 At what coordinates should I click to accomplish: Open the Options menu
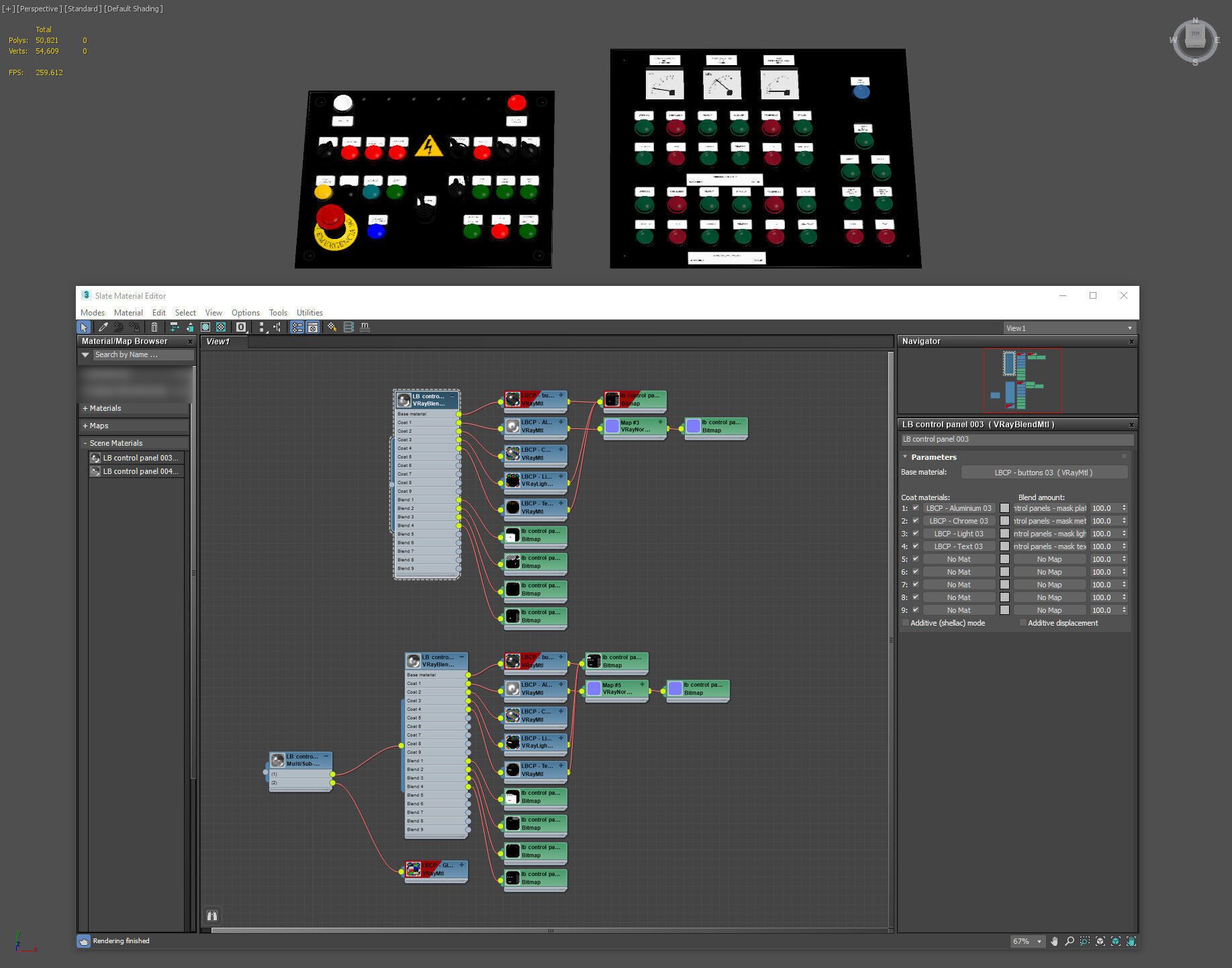pyautogui.click(x=246, y=313)
